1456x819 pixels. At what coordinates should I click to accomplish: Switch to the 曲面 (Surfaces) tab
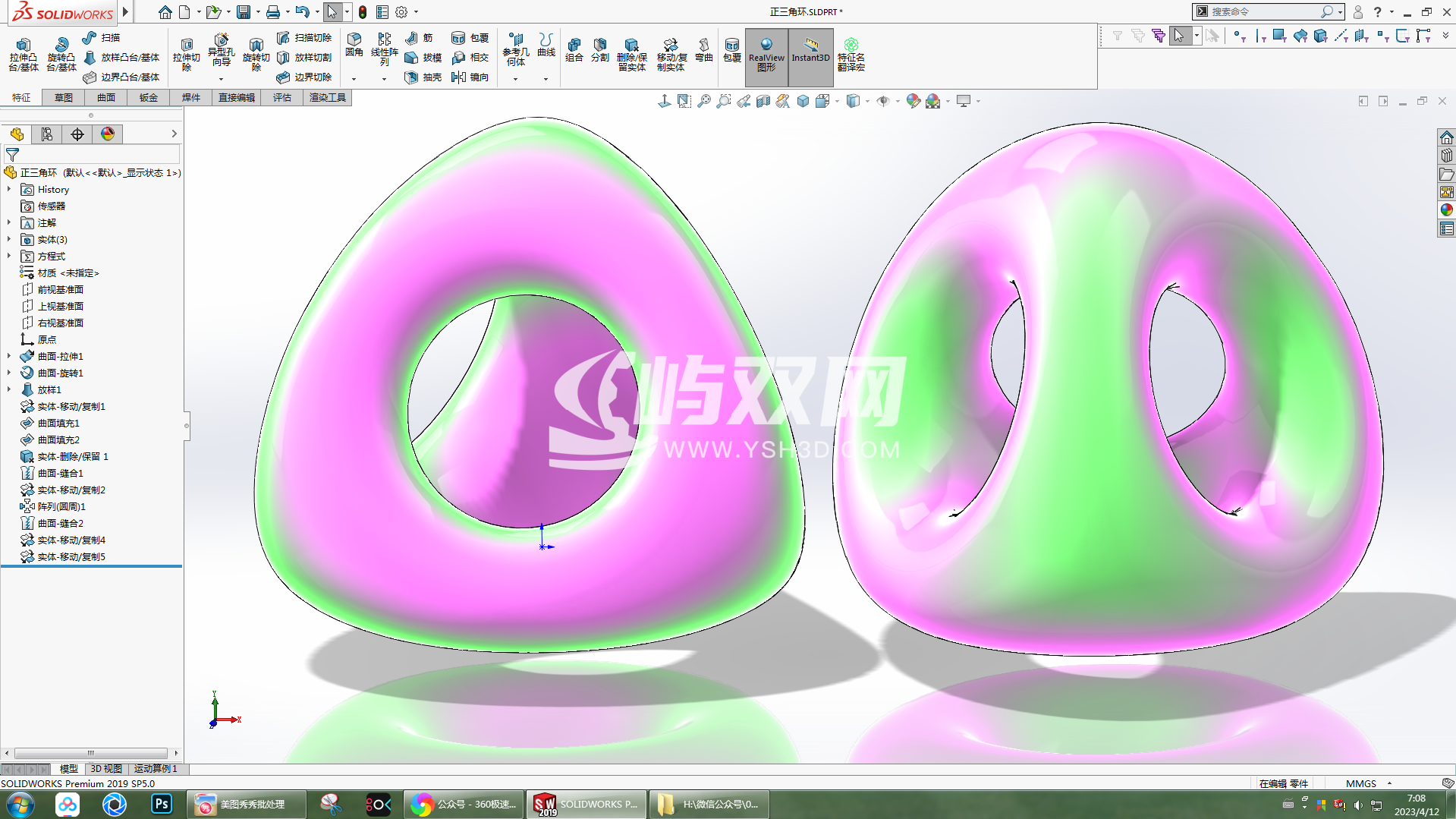click(106, 97)
